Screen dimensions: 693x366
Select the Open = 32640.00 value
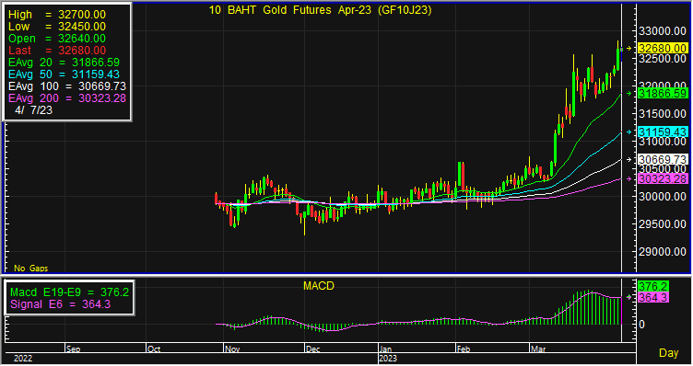pos(57,39)
